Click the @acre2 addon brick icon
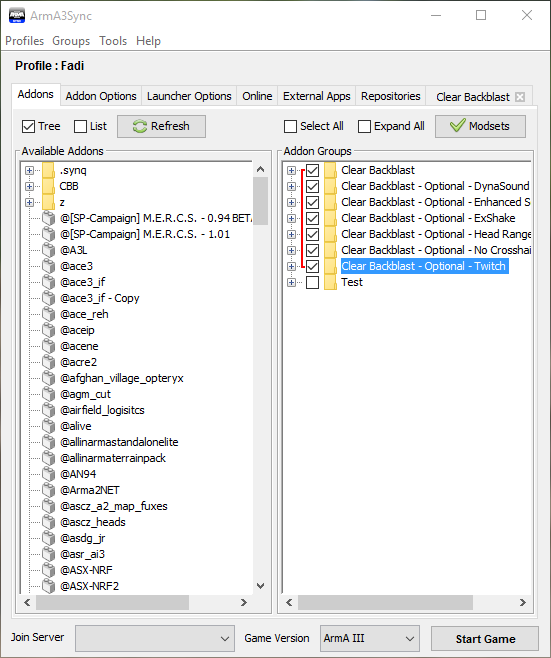 pyautogui.click(x=49, y=362)
